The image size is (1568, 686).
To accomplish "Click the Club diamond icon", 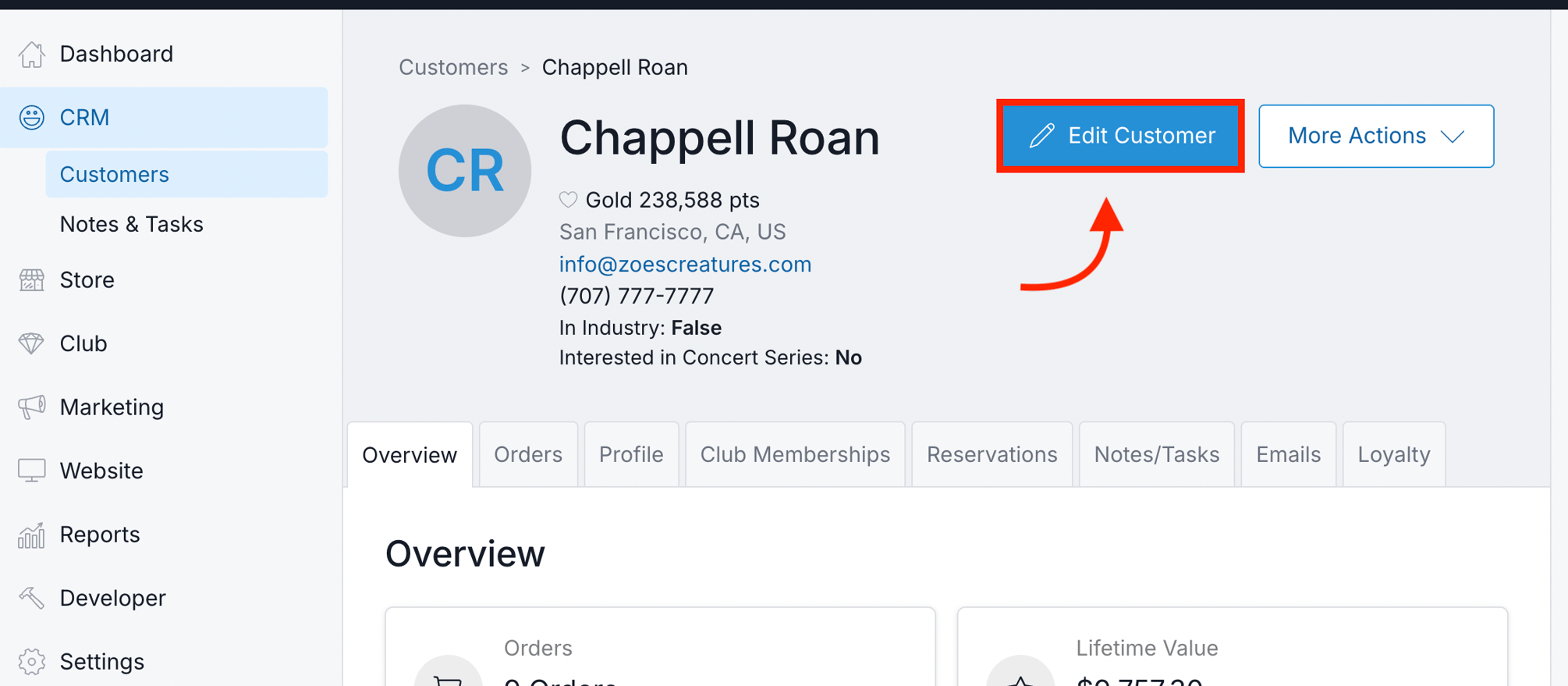I will pyautogui.click(x=31, y=343).
